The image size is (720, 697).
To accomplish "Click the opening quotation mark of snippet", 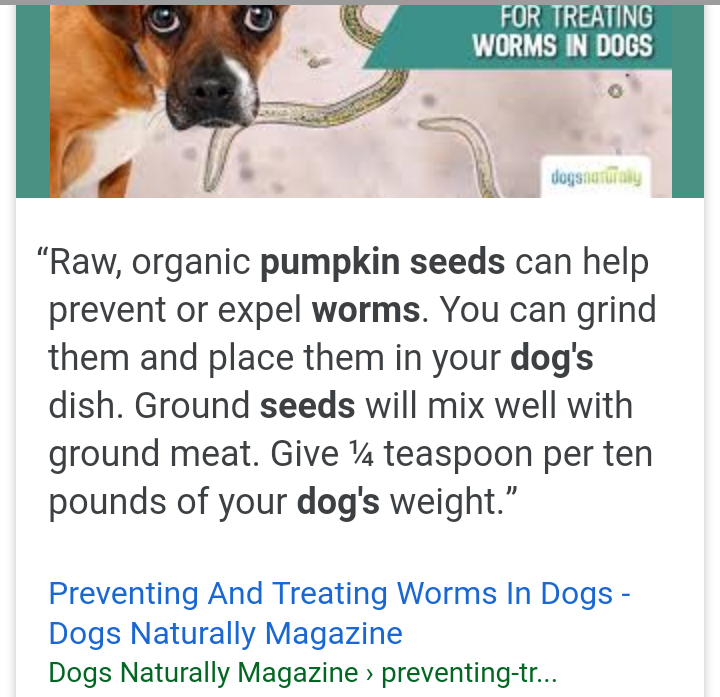I will tap(42, 253).
